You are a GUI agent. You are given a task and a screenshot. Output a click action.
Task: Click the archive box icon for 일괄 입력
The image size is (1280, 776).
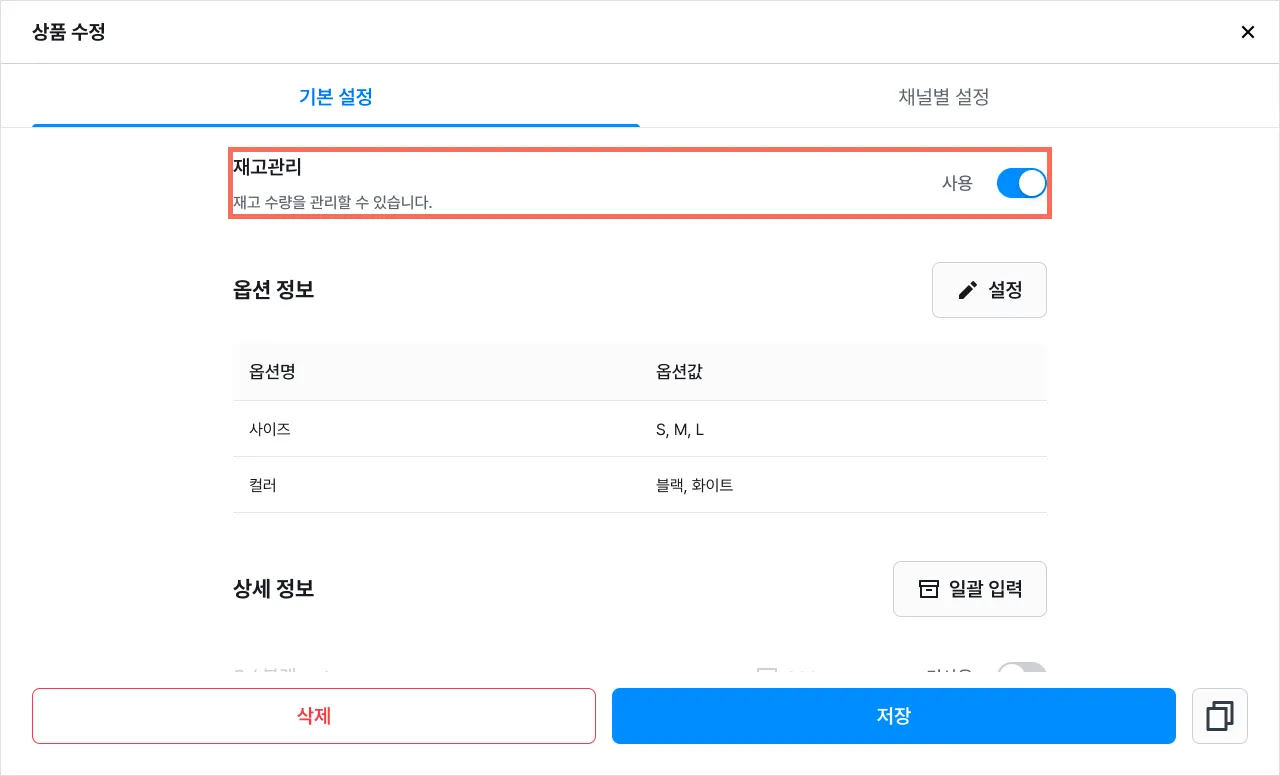(929, 588)
